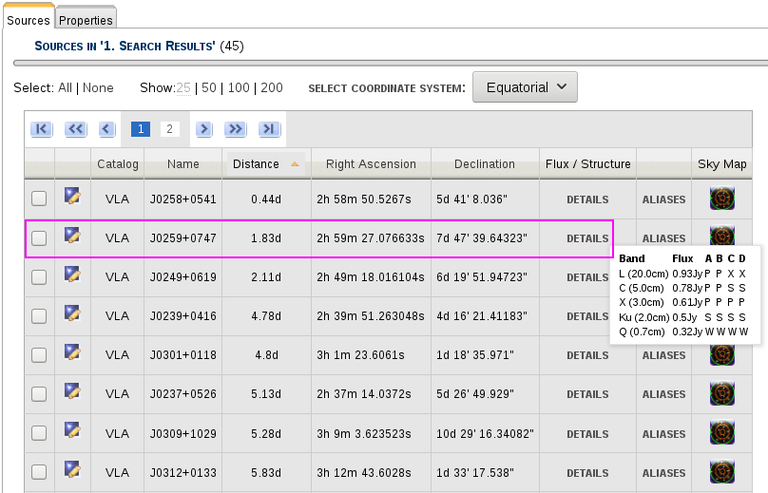Image resolution: width=768 pixels, height=493 pixels.
Task: Open the Equatorial coordinate system dropdown
Action: pyautogui.click(x=524, y=87)
